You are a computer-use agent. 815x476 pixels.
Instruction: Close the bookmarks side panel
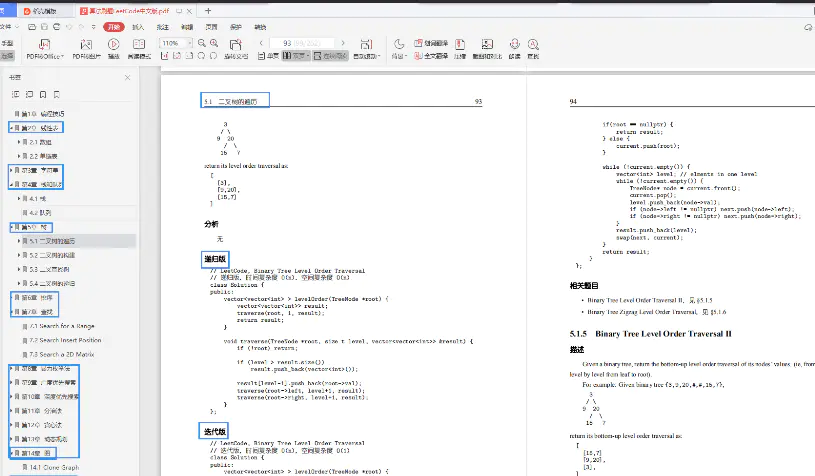tap(127, 77)
